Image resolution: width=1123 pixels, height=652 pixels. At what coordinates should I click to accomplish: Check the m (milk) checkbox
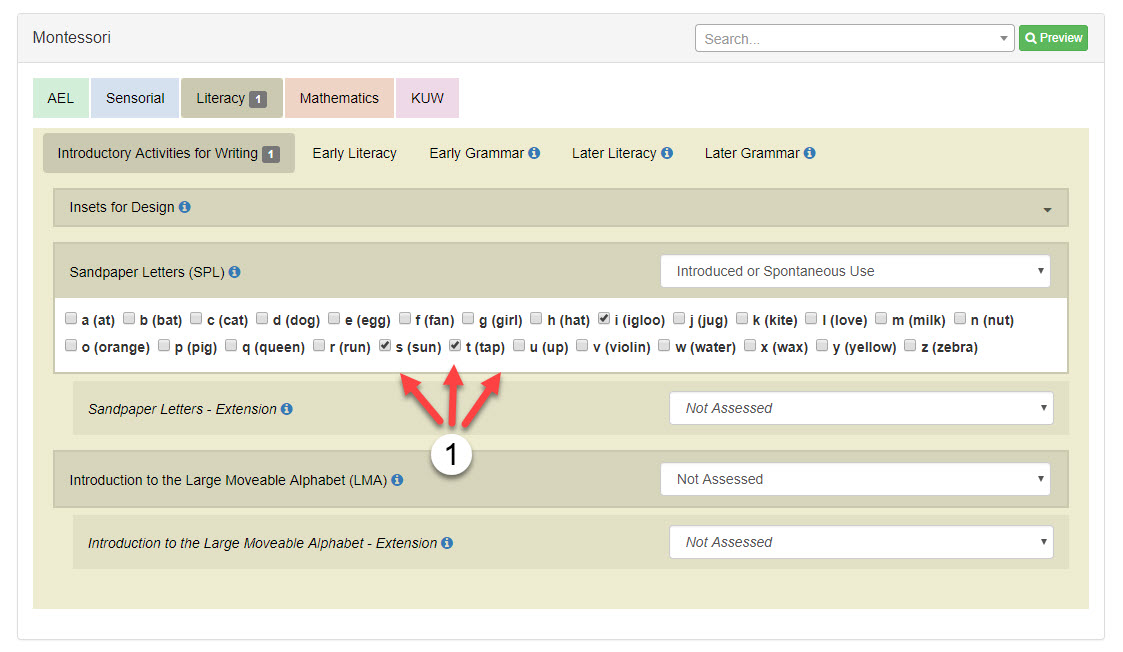(881, 318)
